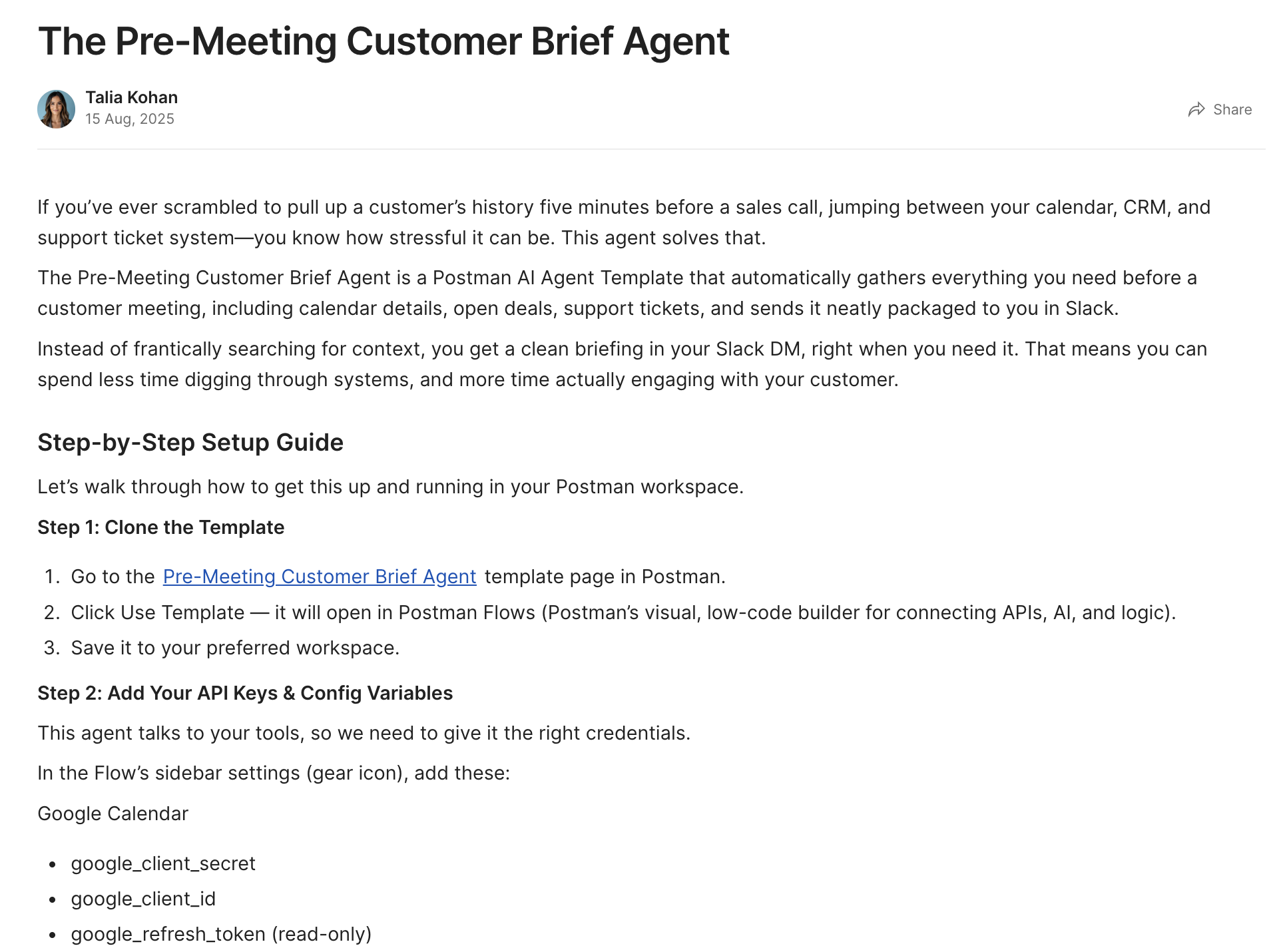Click the line In the Flow's sidebar settings

click(x=274, y=773)
